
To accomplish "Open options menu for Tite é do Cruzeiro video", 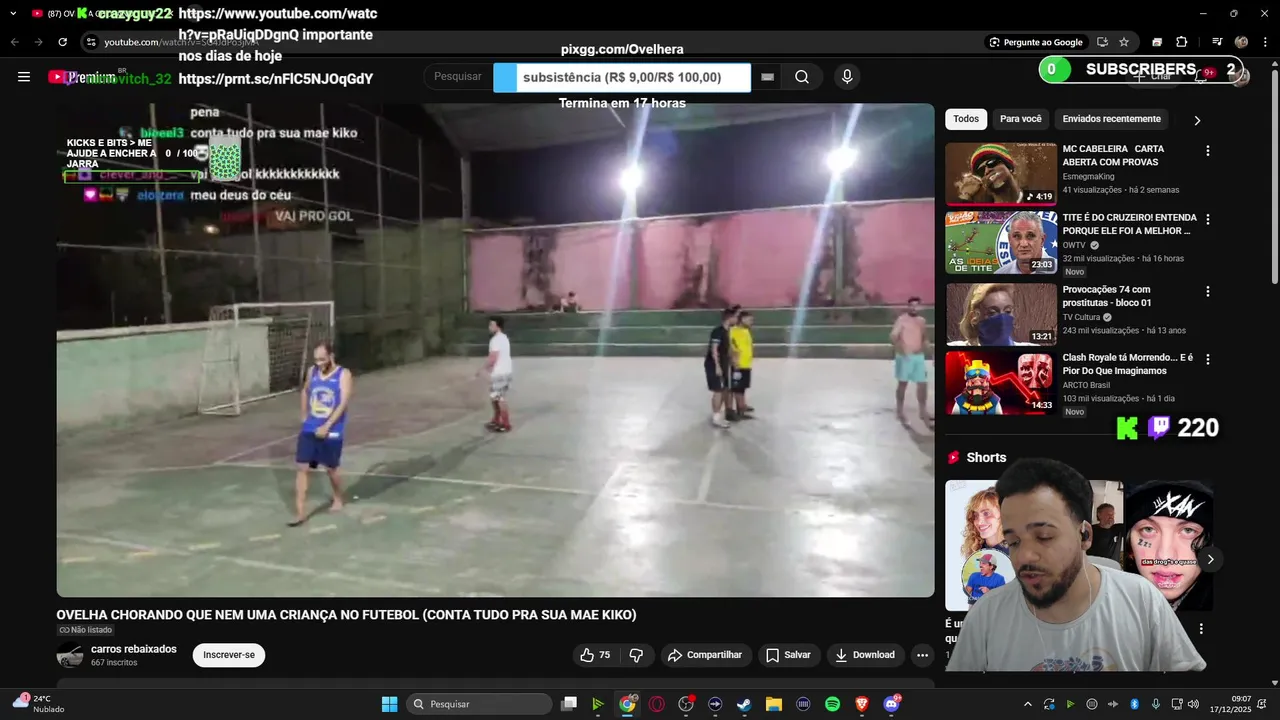I will [1207, 219].
